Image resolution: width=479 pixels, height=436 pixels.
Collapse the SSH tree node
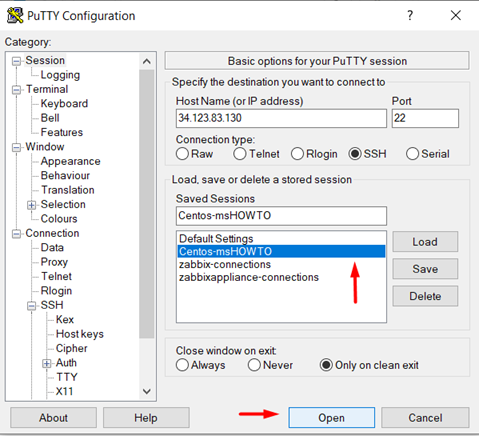pyautogui.click(x=32, y=306)
